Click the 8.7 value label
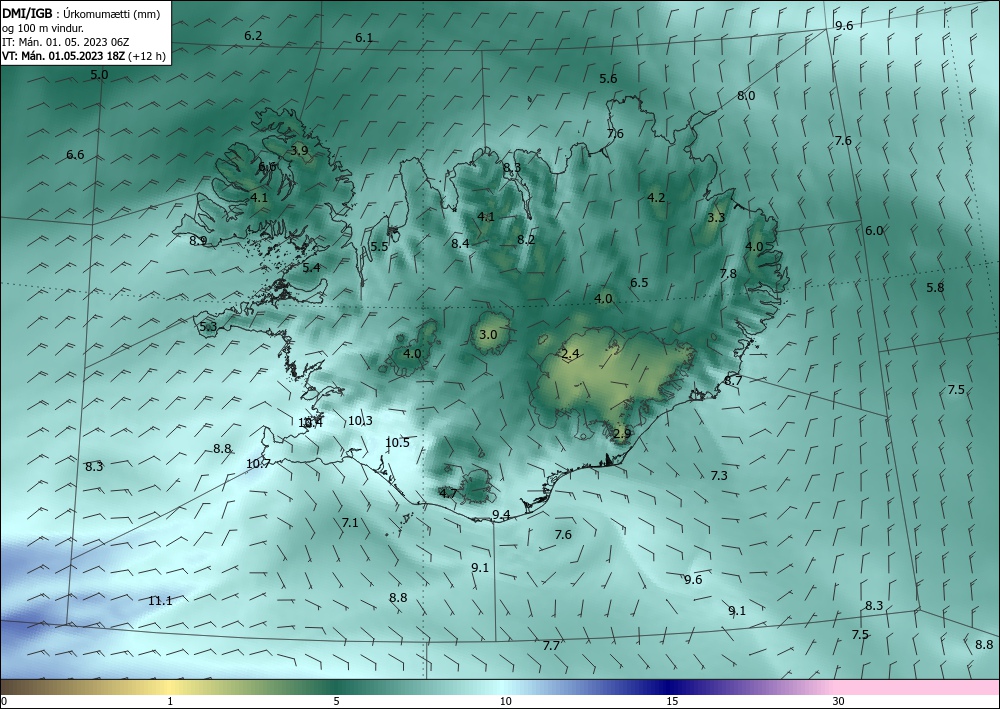Image resolution: width=1000 pixels, height=709 pixels. 733,381
